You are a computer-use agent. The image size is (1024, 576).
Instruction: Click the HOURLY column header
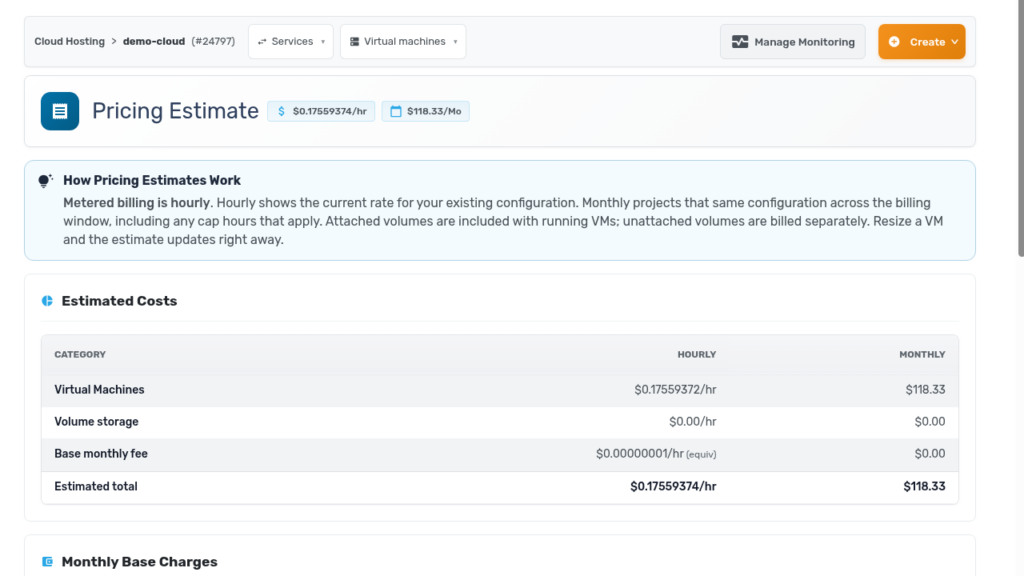pos(697,355)
